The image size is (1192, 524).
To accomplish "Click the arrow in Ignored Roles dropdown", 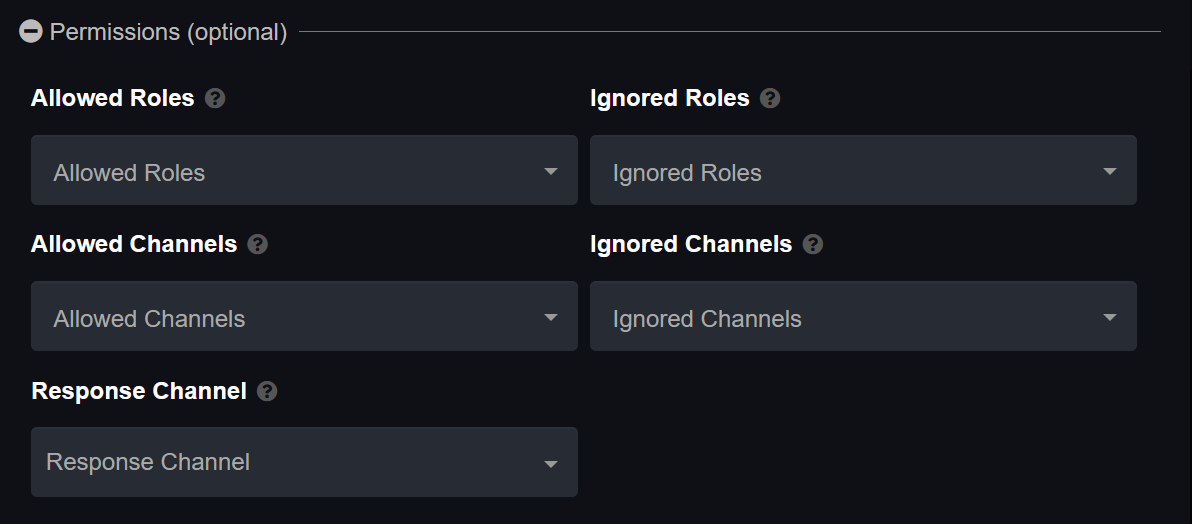I will pyautogui.click(x=1110, y=171).
